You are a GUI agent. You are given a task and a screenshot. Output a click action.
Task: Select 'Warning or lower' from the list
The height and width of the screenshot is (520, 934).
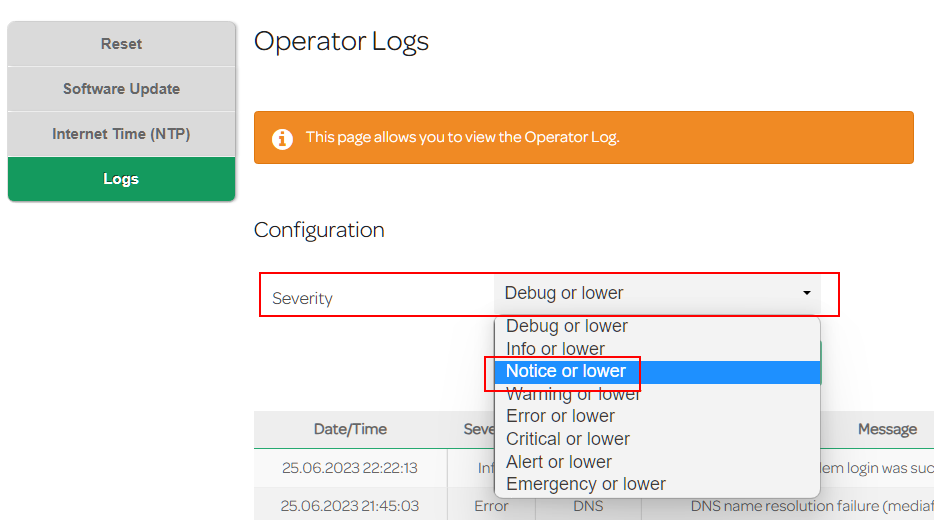[x=573, y=395]
